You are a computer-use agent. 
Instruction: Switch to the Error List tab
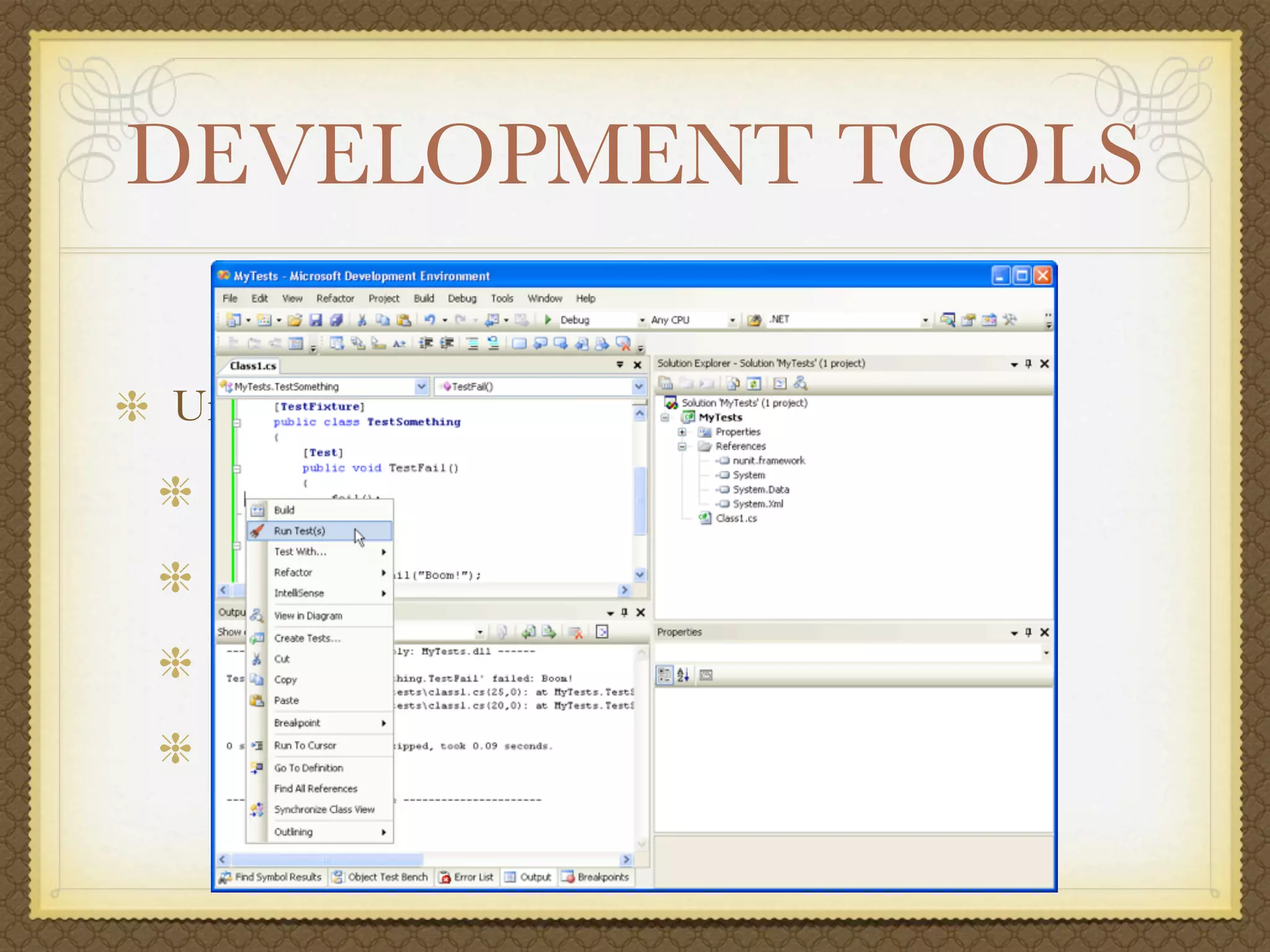(466, 877)
